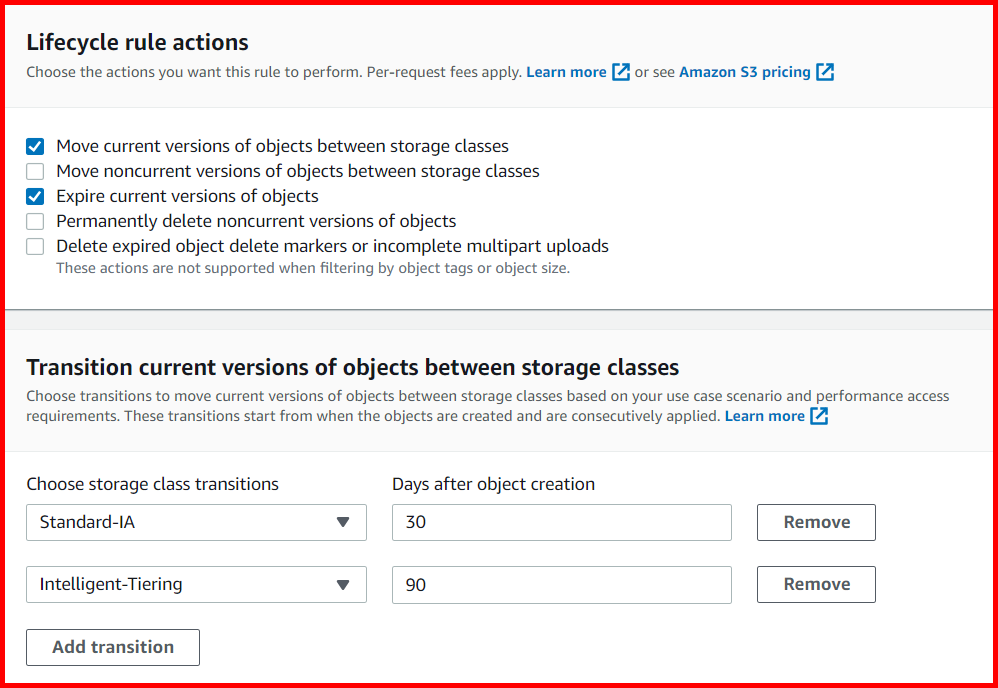Remove the Intelligent-Tiering transition

pos(815,584)
